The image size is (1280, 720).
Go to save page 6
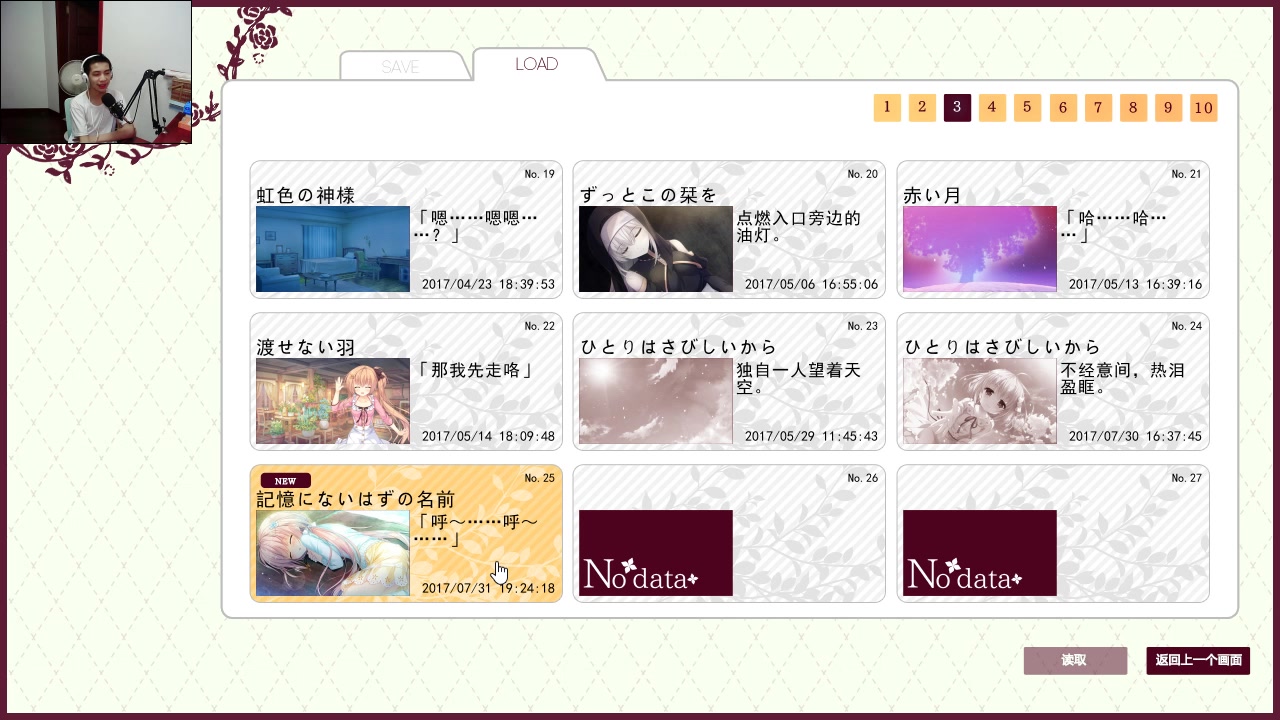(x=1063, y=108)
